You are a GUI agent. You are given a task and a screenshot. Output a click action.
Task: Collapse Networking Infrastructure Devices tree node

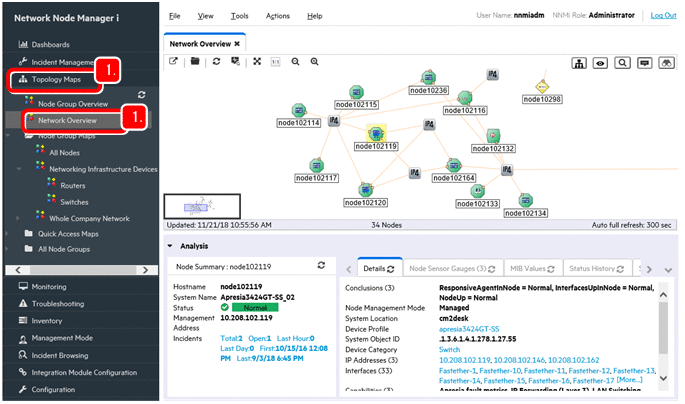[x=22, y=169]
